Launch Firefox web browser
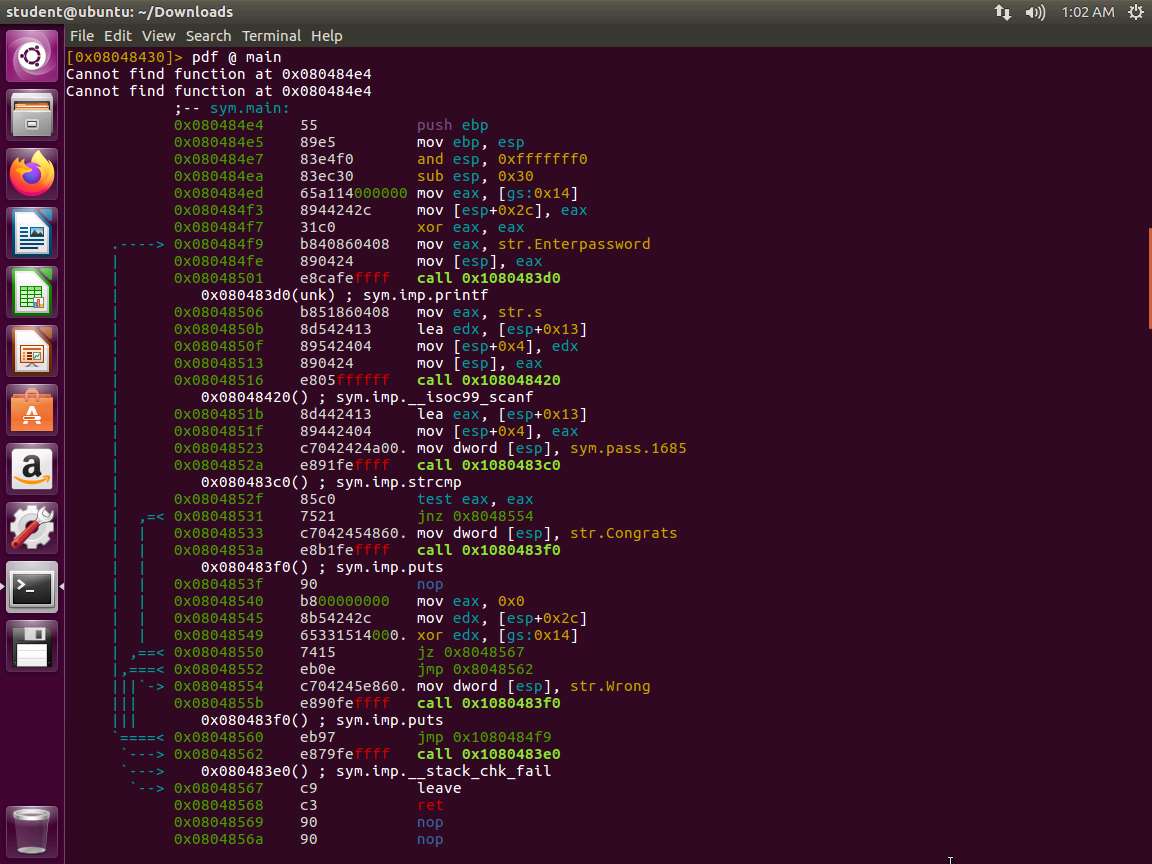Screen dimensions: 1152x864 pos(32,174)
